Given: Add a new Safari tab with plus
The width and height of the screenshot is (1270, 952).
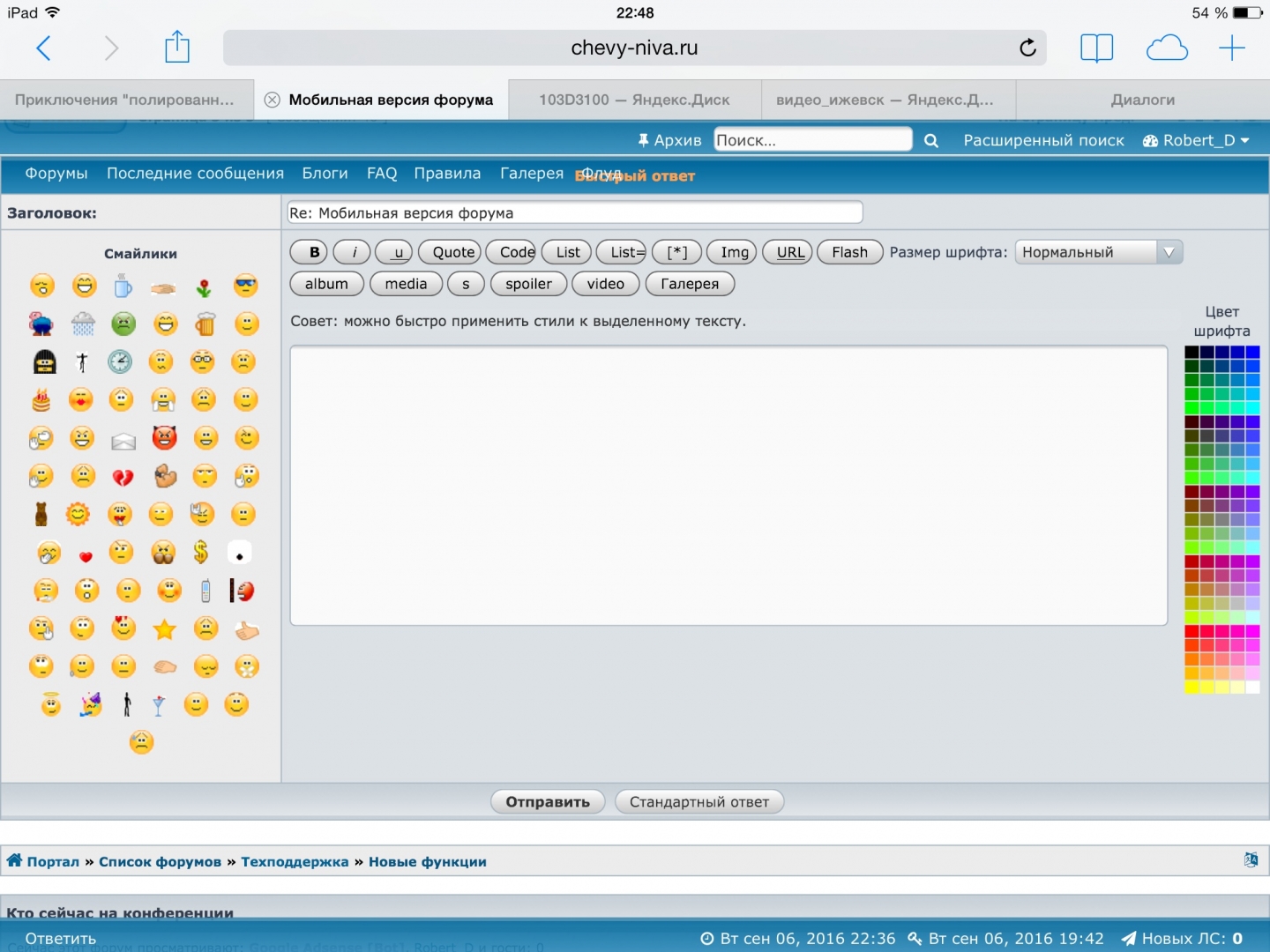Looking at the screenshot, I should [x=1231, y=48].
